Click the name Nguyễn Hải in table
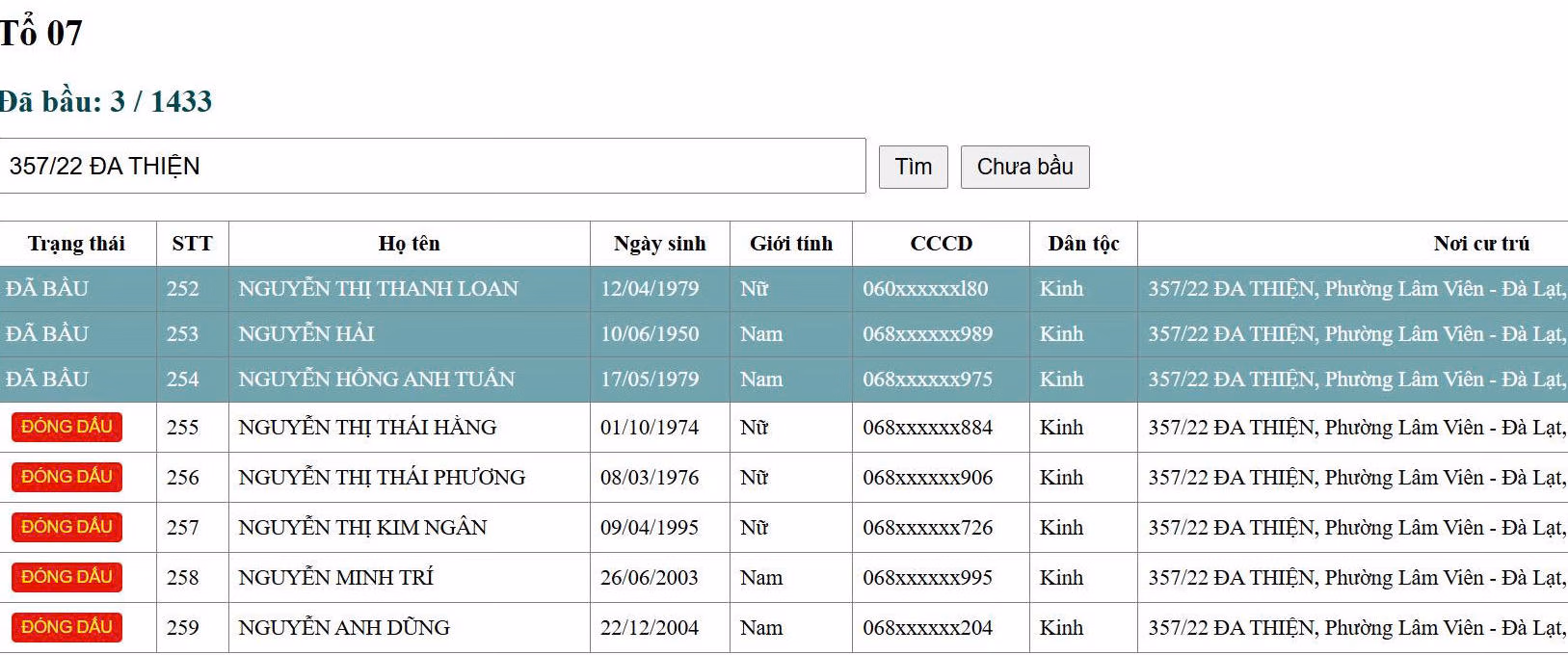1568x655 pixels. pos(306,334)
